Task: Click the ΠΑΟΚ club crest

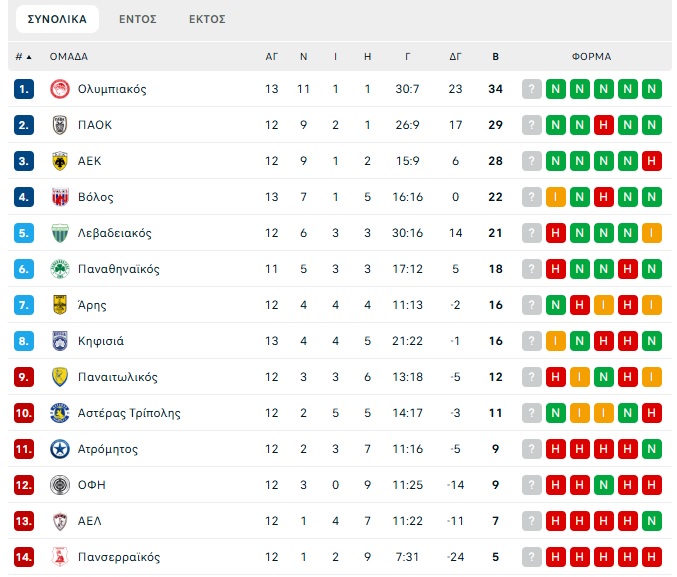Action: [59, 125]
